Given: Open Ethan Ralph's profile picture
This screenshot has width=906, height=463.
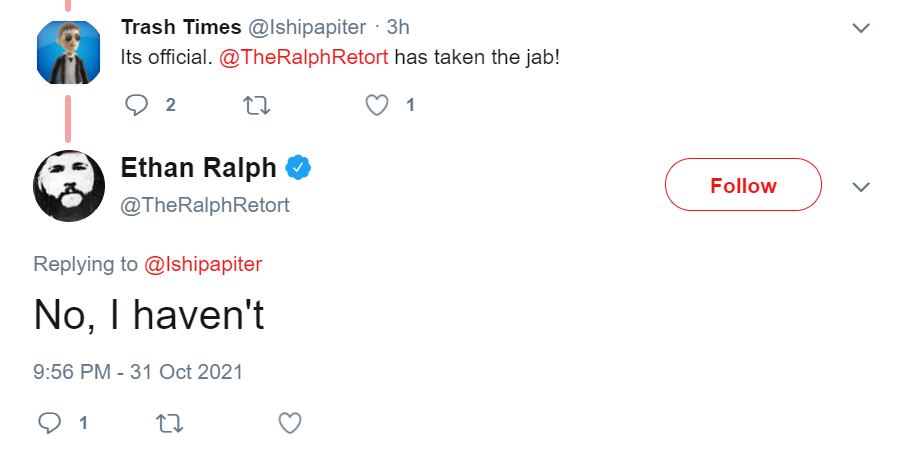Looking at the screenshot, I should [x=69, y=186].
